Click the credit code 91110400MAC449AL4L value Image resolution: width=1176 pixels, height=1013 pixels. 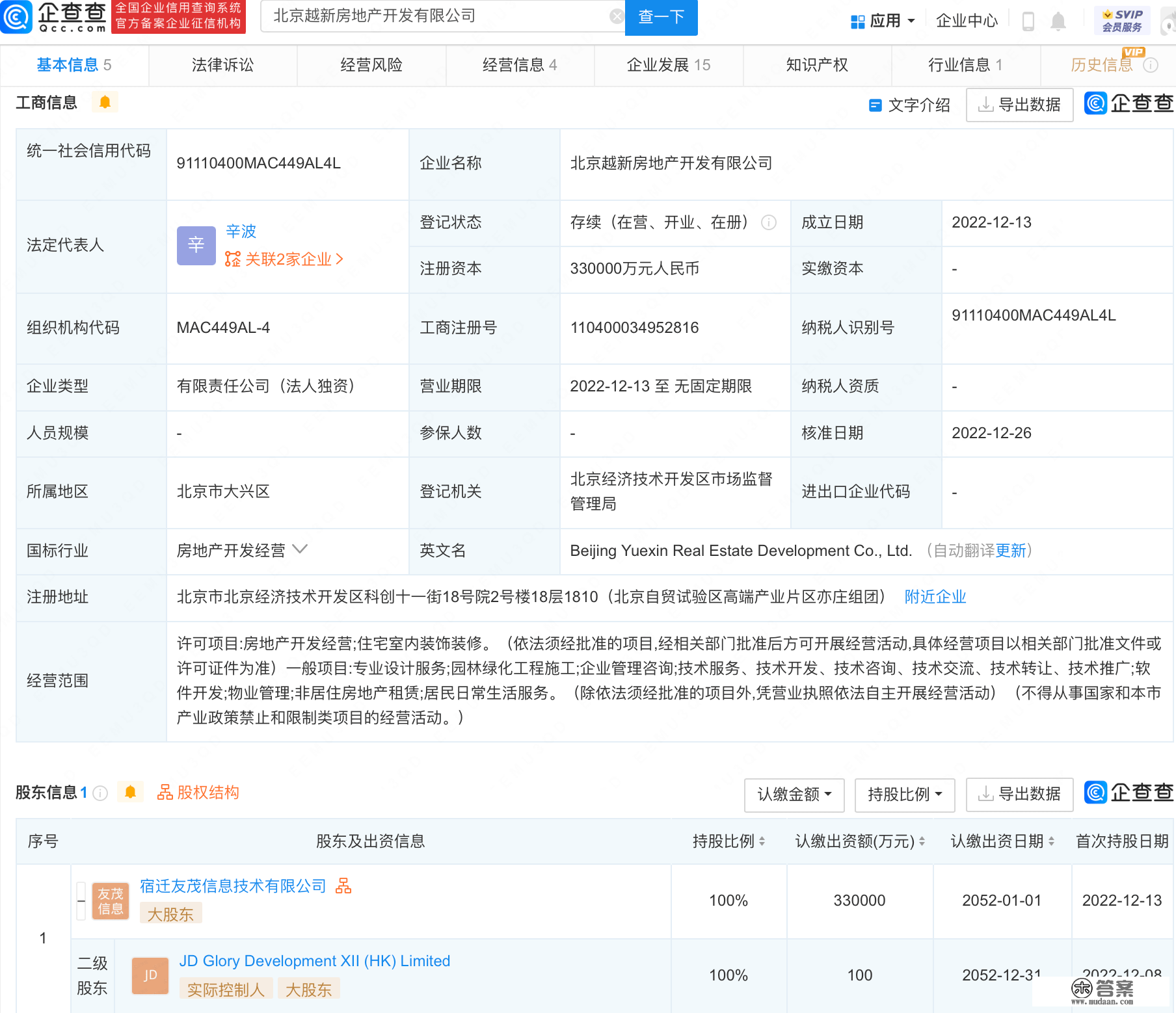click(259, 163)
